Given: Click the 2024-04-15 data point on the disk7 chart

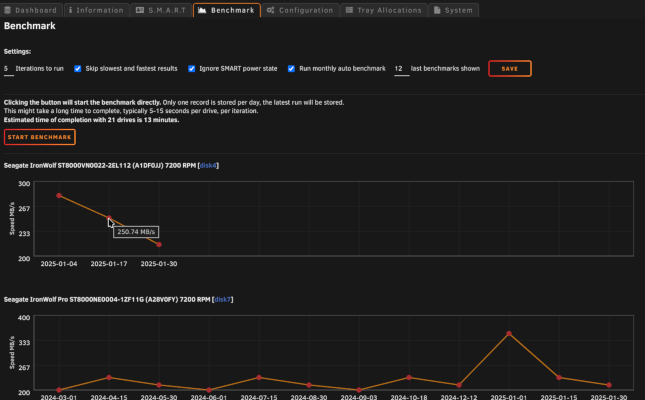Looking at the screenshot, I should tap(109, 377).
